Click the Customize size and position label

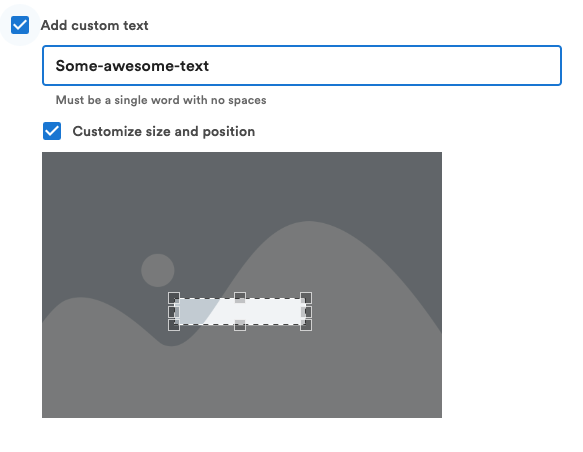pyautogui.click(x=164, y=132)
